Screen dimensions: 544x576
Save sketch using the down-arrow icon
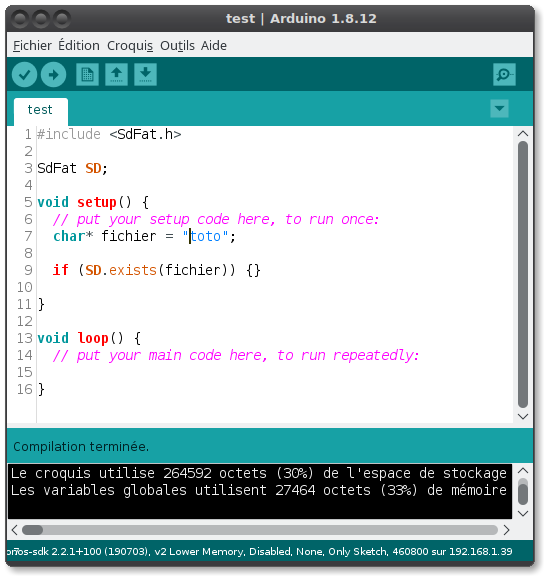coord(145,75)
